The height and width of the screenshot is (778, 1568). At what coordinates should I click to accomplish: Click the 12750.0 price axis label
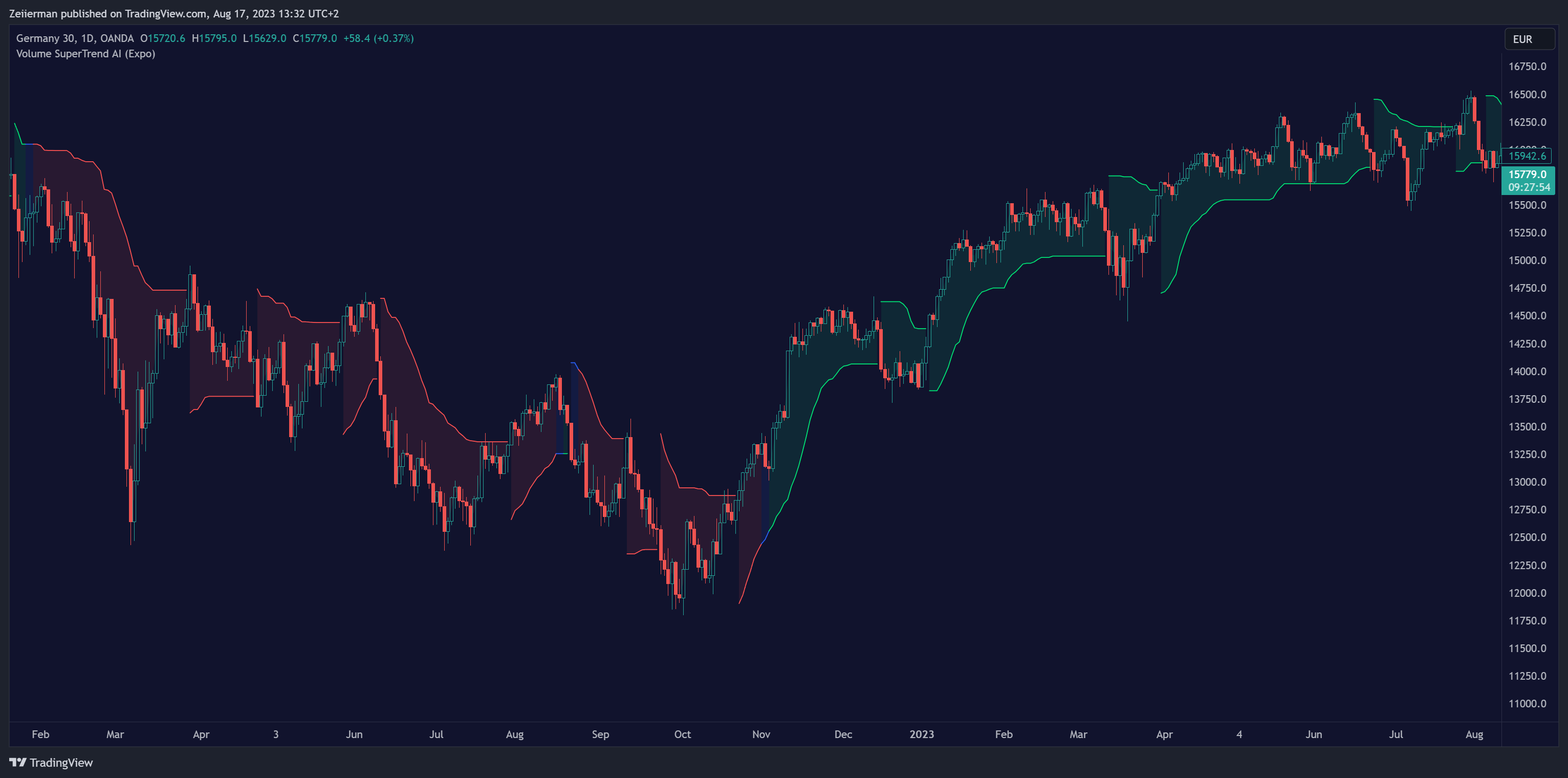pos(1527,509)
